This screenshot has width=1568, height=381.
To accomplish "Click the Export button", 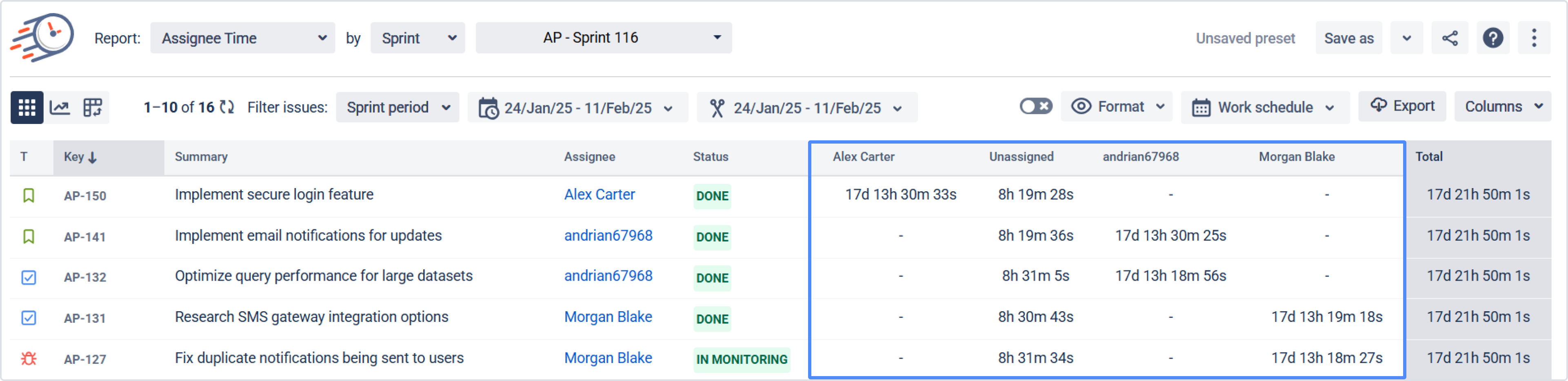I will click(x=1402, y=106).
